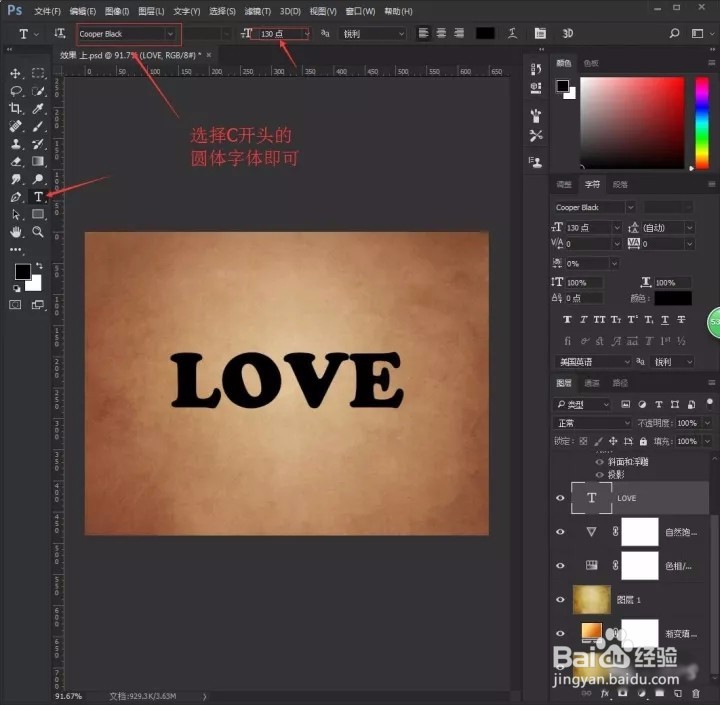Open the Cooper Black font dropdown in options bar
The width and height of the screenshot is (720, 705).
point(170,34)
